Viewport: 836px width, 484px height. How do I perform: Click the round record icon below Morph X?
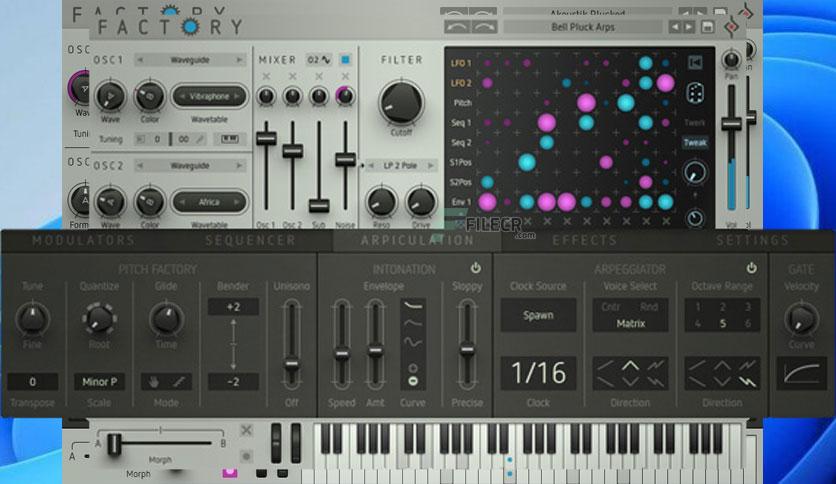click(x=246, y=456)
